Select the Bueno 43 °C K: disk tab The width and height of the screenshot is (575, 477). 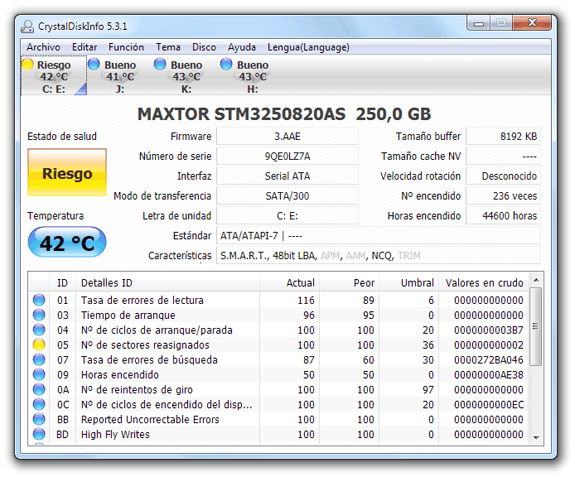(x=186, y=76)
